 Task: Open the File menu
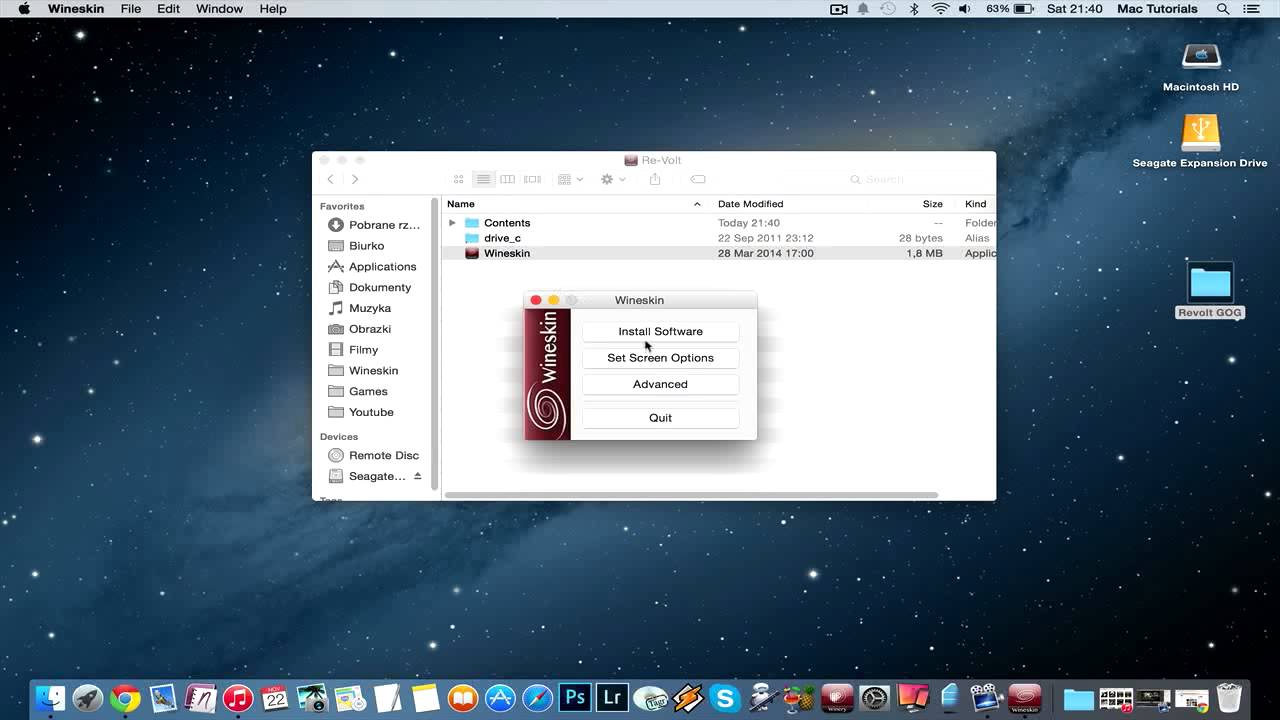131,9
